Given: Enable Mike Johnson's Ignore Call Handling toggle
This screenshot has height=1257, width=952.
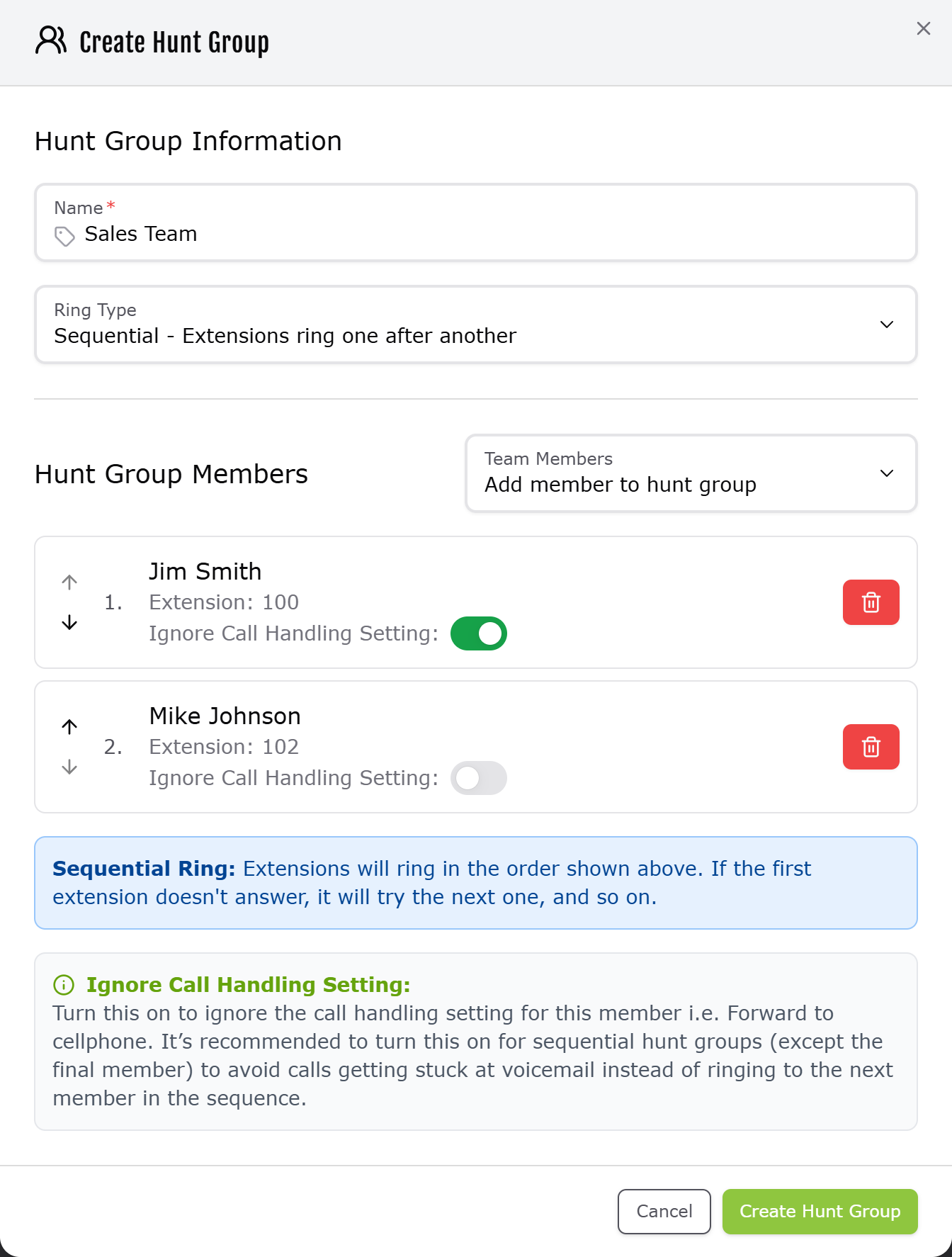Looking at the screenshot, I should point(479,777).
